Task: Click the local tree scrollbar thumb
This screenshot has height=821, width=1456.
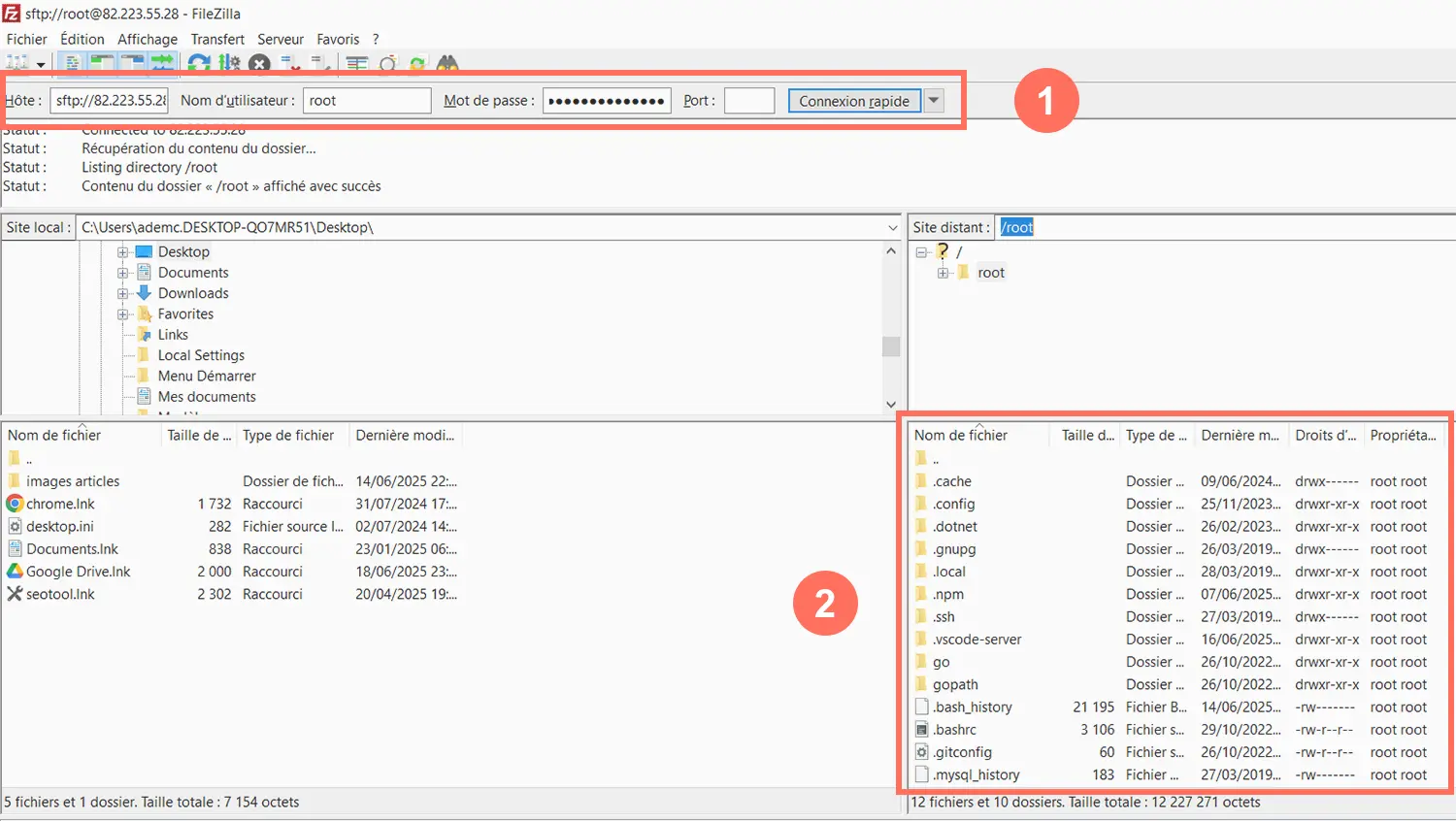Action: coord(891,346)
